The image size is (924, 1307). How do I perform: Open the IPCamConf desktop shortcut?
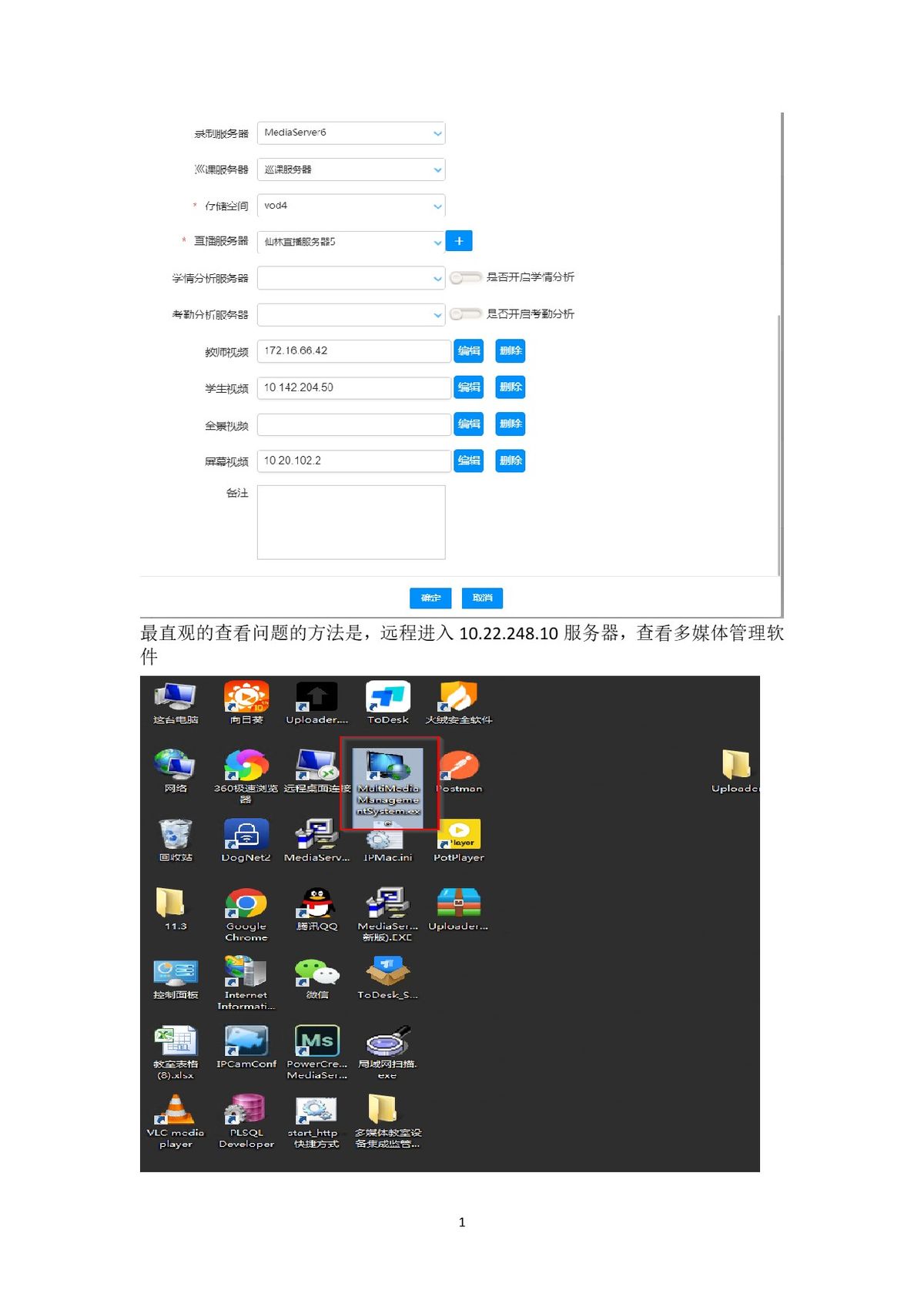tap(246, 1044)
